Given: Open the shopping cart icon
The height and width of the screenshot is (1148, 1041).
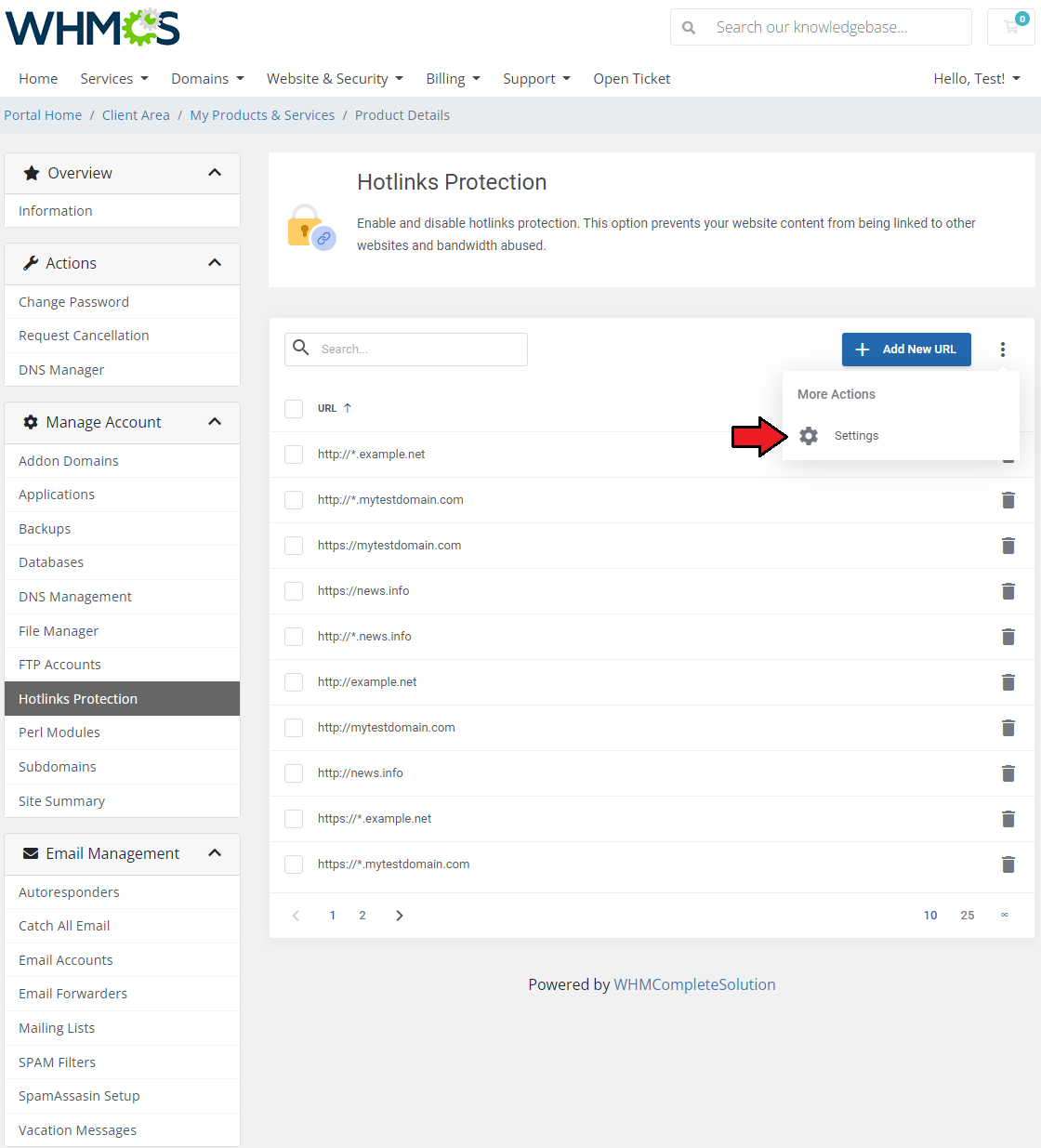Looking at the screenshot, I should coord(1011,27).
